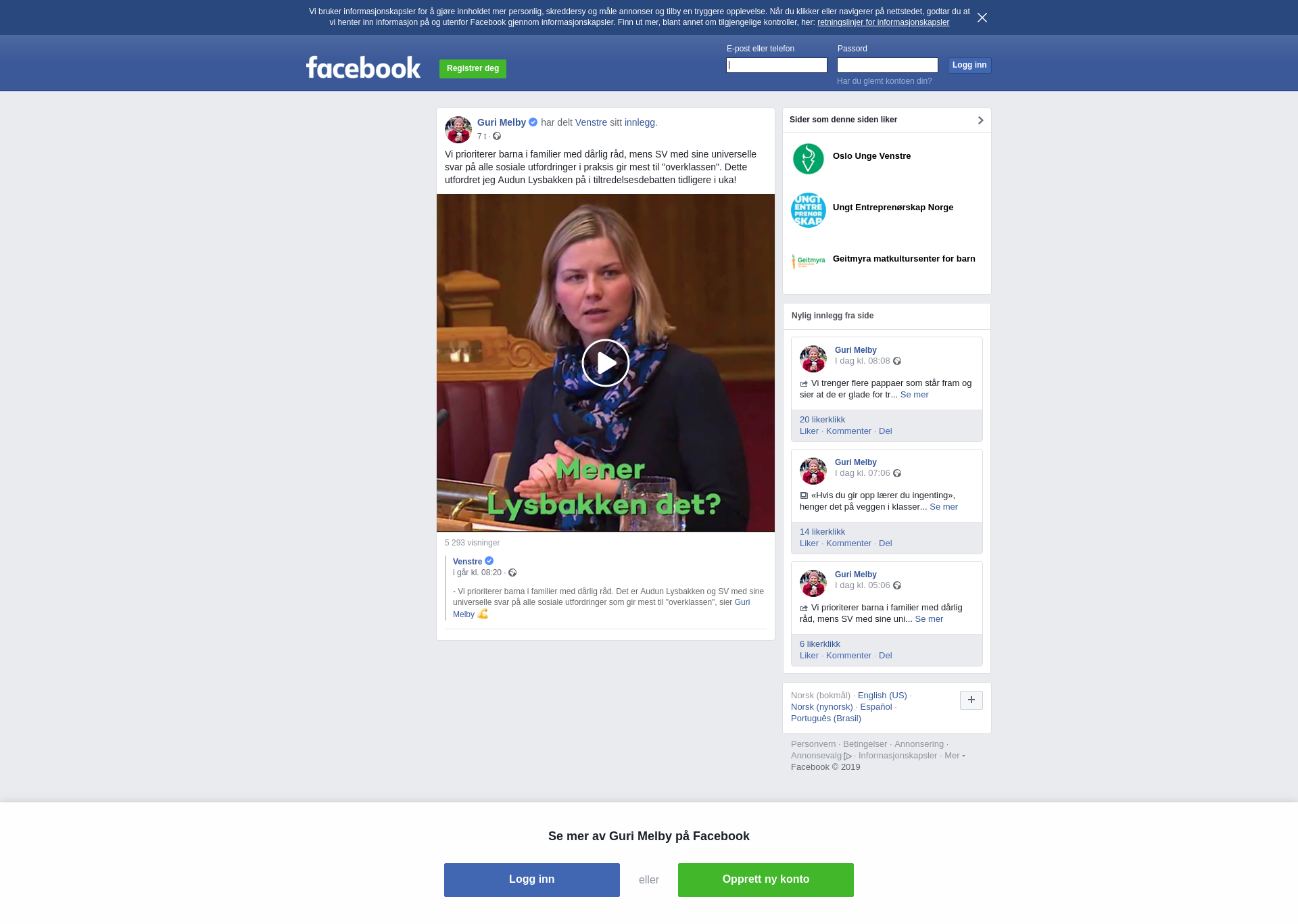The width and height of the screenshot is (1298, 924).
Task: Click the public globe icon beside 7 t
Action: point(497,137)
